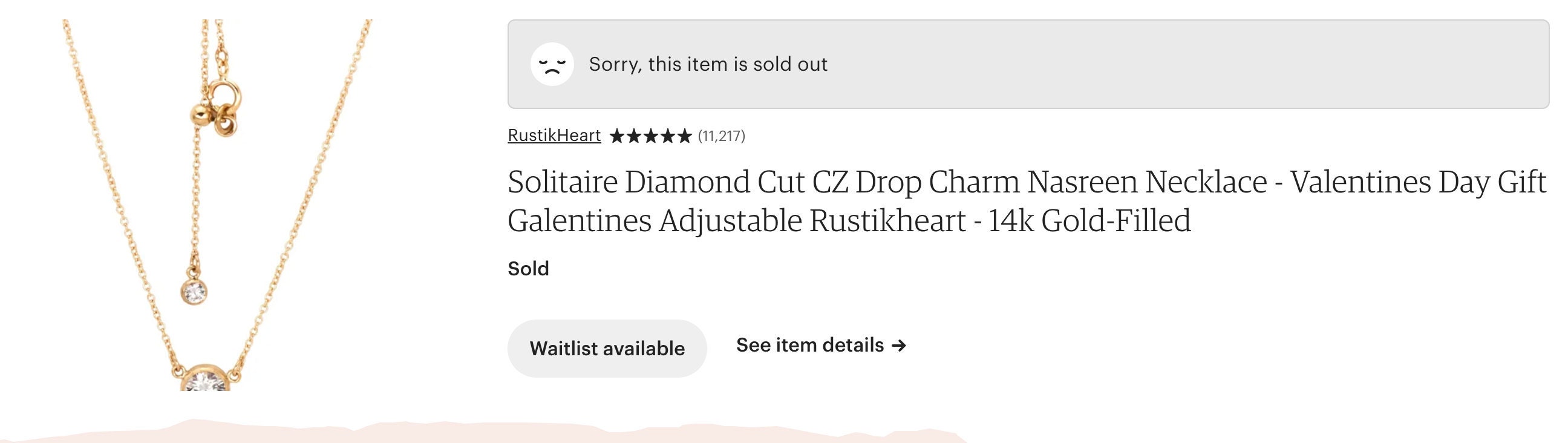Screen dimensions: 1568x443
Task: Select the middle star of the rating
Action: pyautogui.click(x=651, y=136)
